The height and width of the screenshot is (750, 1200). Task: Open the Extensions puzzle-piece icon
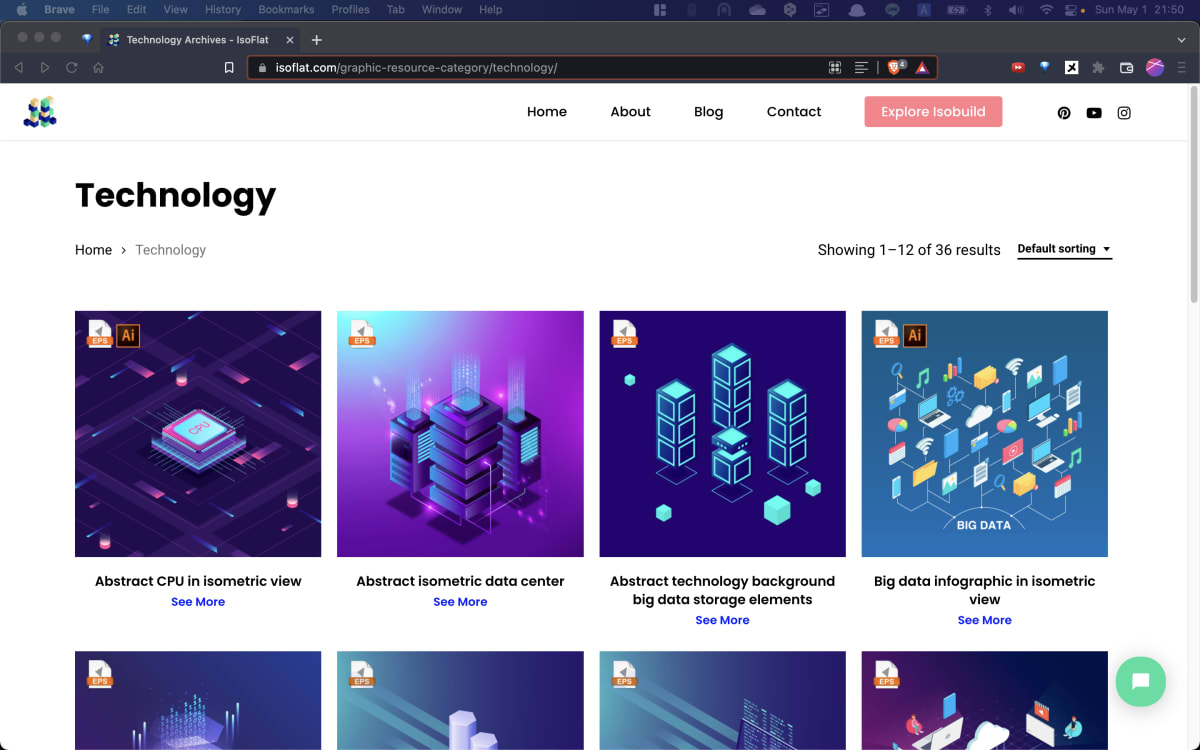point(1099,68)
